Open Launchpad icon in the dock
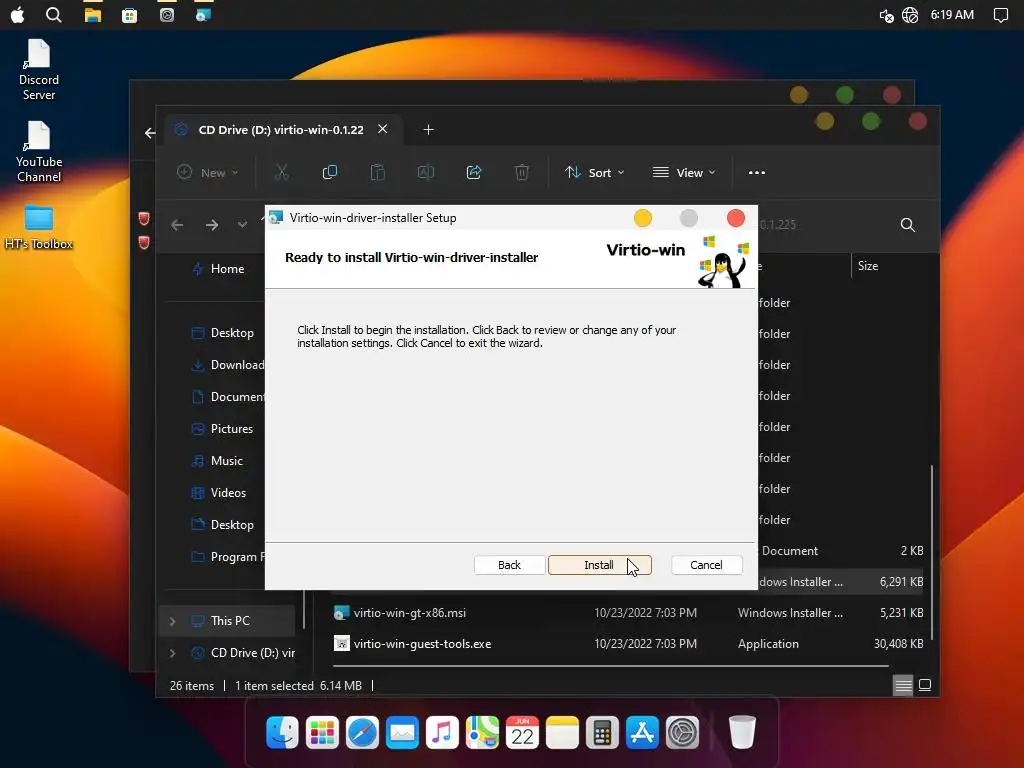This screenshot has width=1024, height=768. click(322, 732)
